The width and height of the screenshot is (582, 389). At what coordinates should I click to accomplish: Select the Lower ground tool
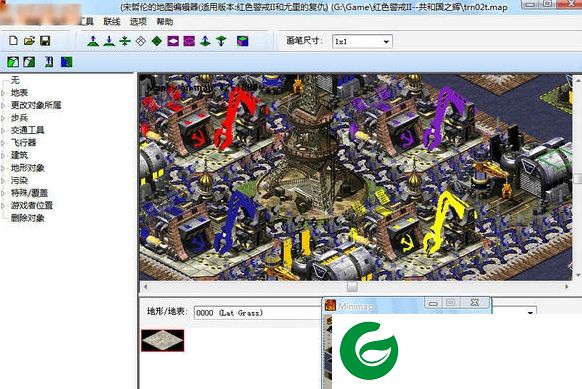tap(109, 41)
